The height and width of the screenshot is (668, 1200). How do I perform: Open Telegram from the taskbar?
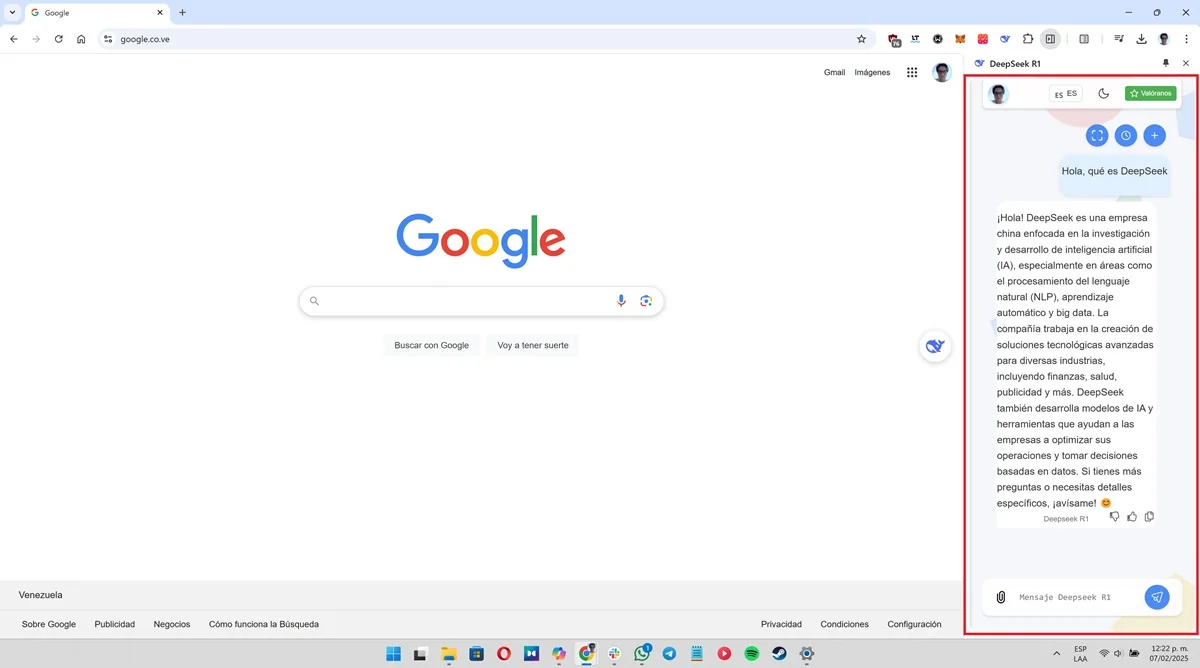click(669, 653)
